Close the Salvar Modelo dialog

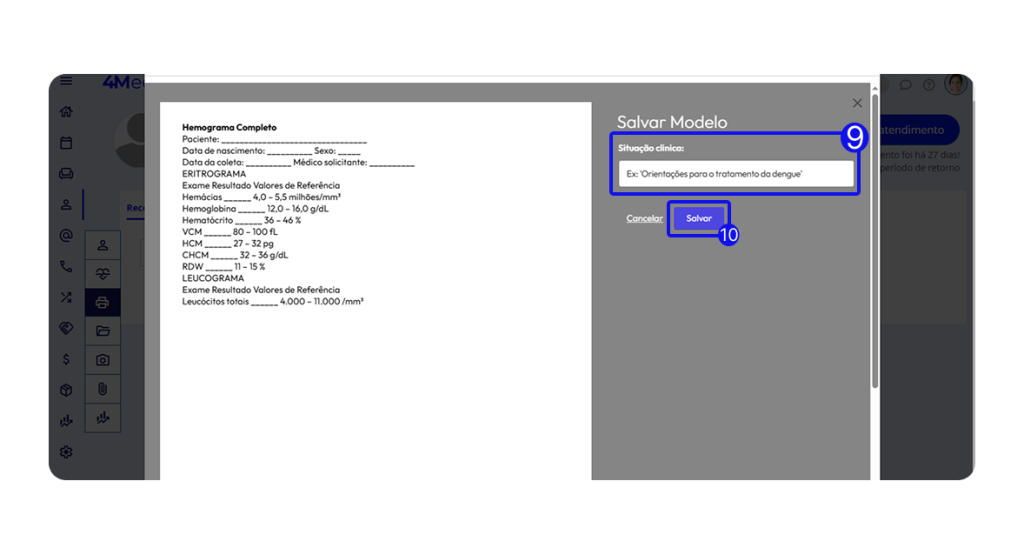click(x=857, y=103)
